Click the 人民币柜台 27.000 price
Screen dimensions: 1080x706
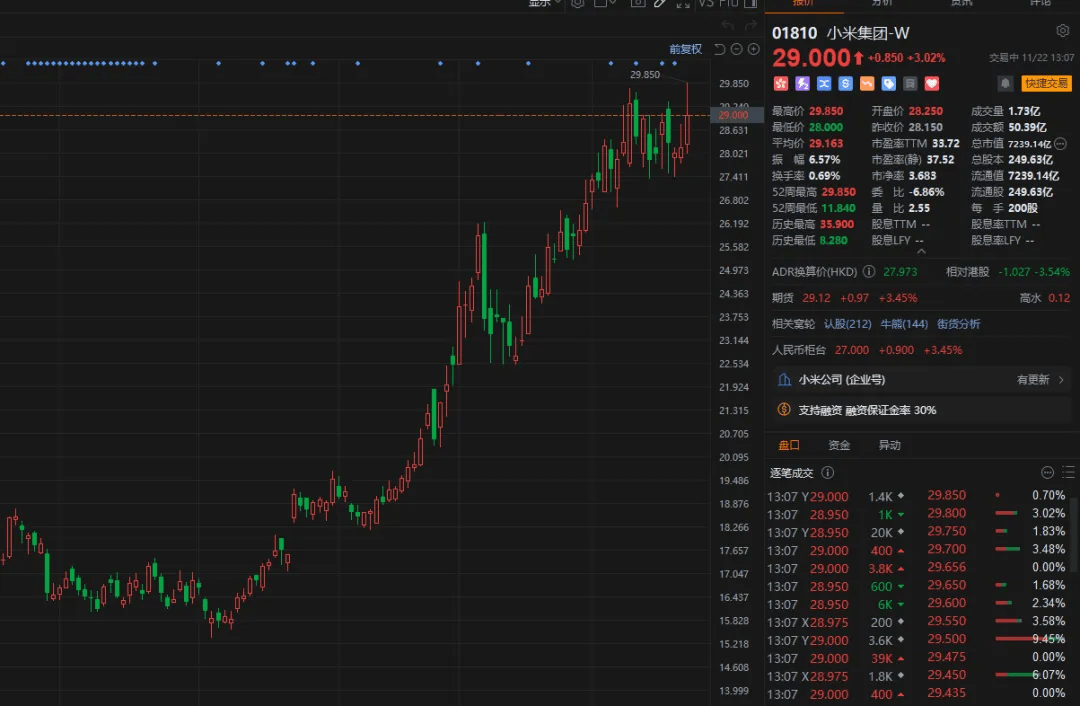852,350
